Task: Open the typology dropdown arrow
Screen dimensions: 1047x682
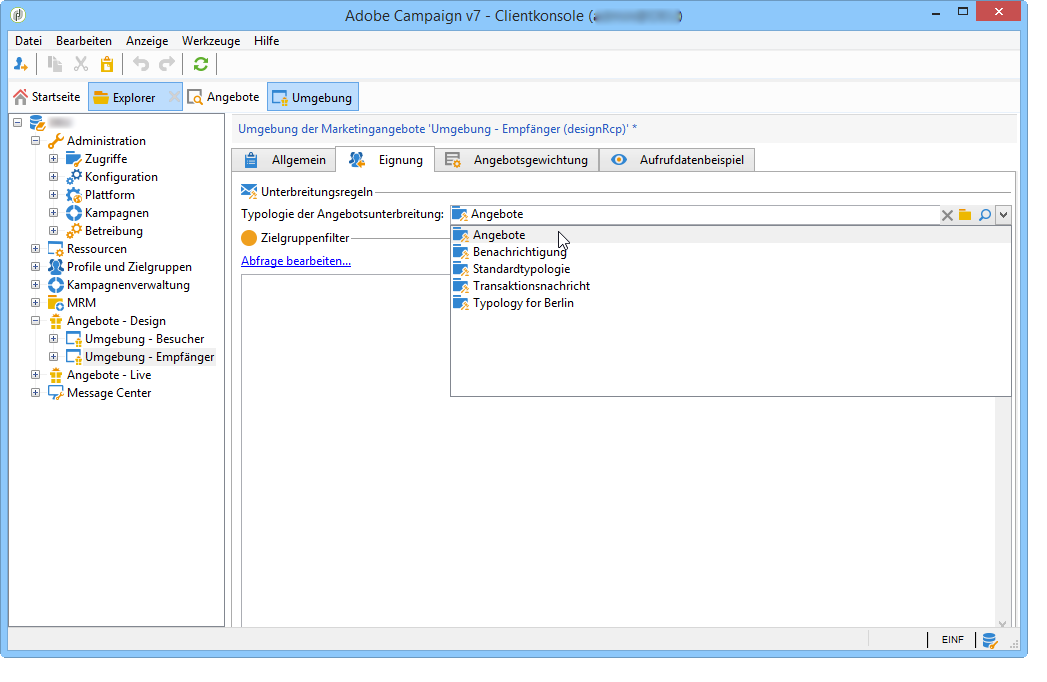Action: coord(1003,215)
